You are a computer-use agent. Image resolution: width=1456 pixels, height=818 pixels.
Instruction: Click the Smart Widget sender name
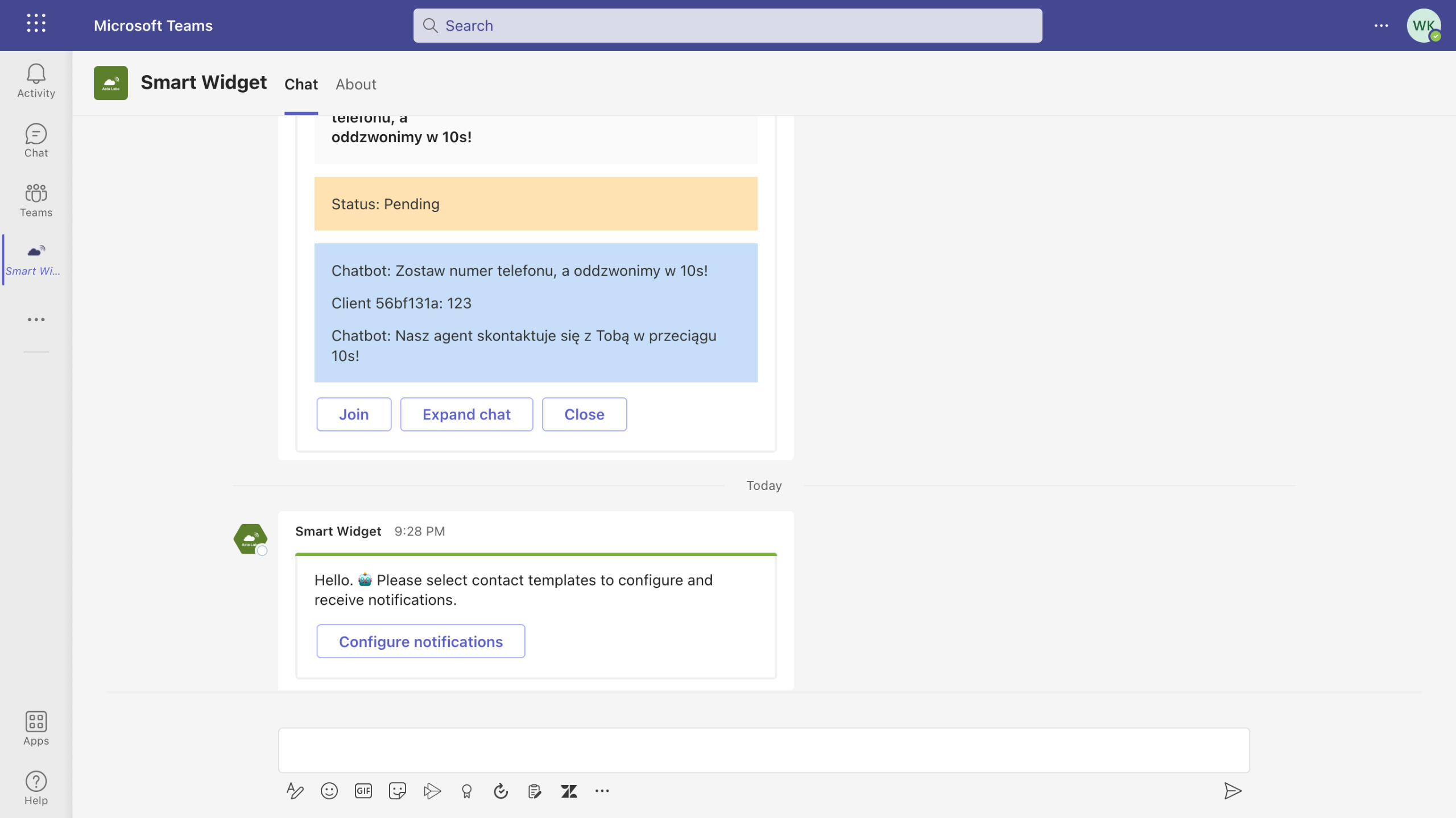pyautogui.click(x=338, y=531)
